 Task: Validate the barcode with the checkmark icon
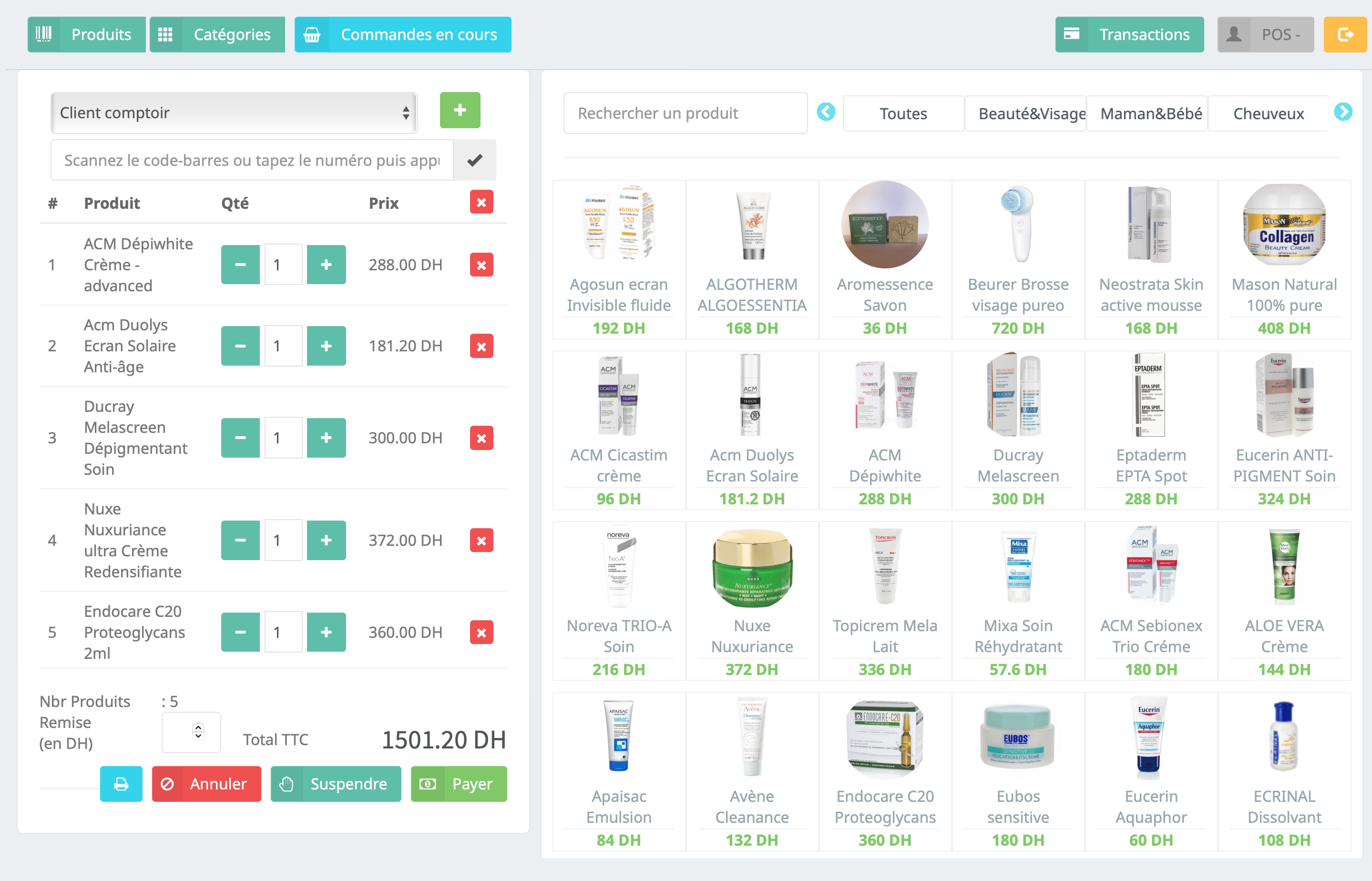coord(474,160)
